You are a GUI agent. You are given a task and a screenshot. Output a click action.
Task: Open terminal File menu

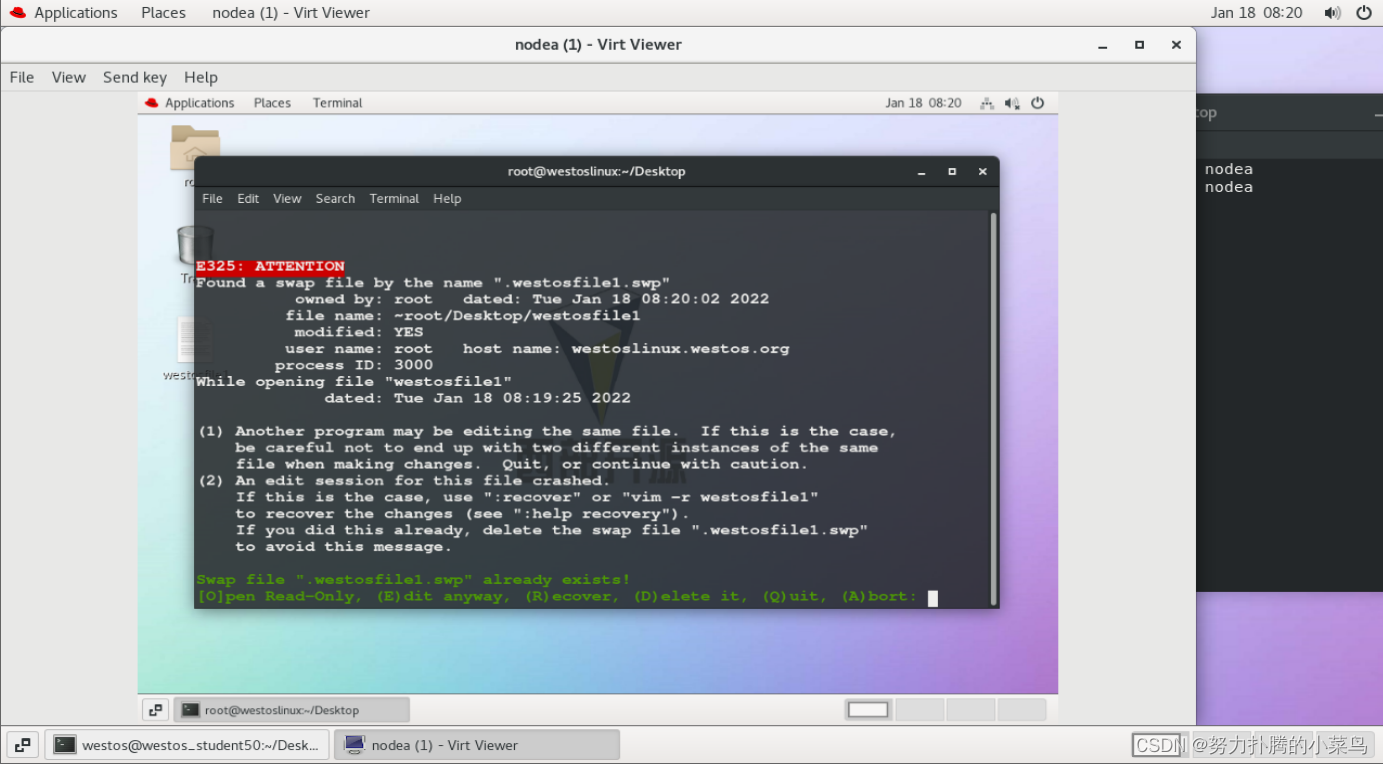coord(212,198)
